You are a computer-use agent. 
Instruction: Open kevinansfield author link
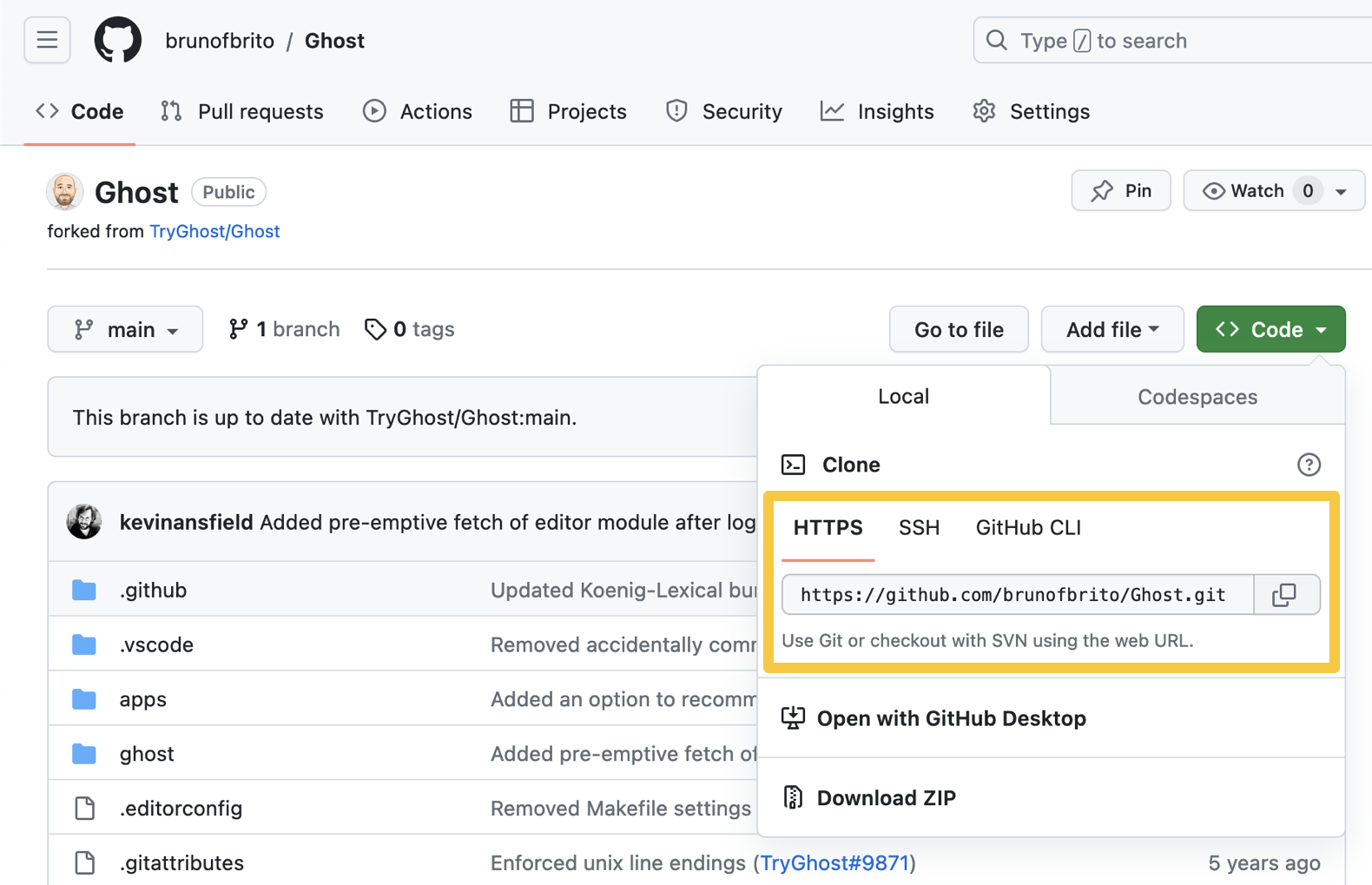187,522
